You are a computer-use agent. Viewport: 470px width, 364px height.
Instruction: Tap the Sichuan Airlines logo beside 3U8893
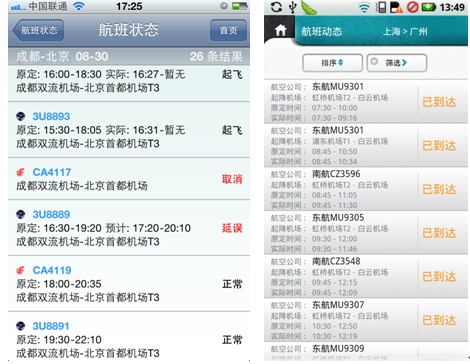point(21,116)
